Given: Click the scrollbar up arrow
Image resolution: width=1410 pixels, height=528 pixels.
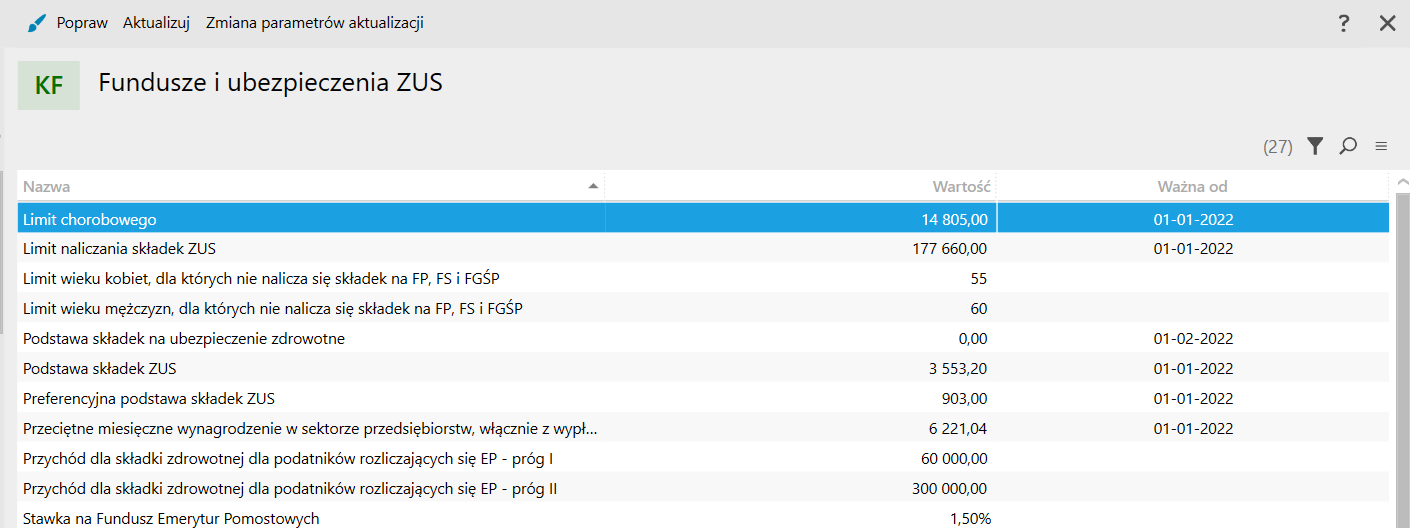Looking at the screenshot, I should tap(1402, 183).
